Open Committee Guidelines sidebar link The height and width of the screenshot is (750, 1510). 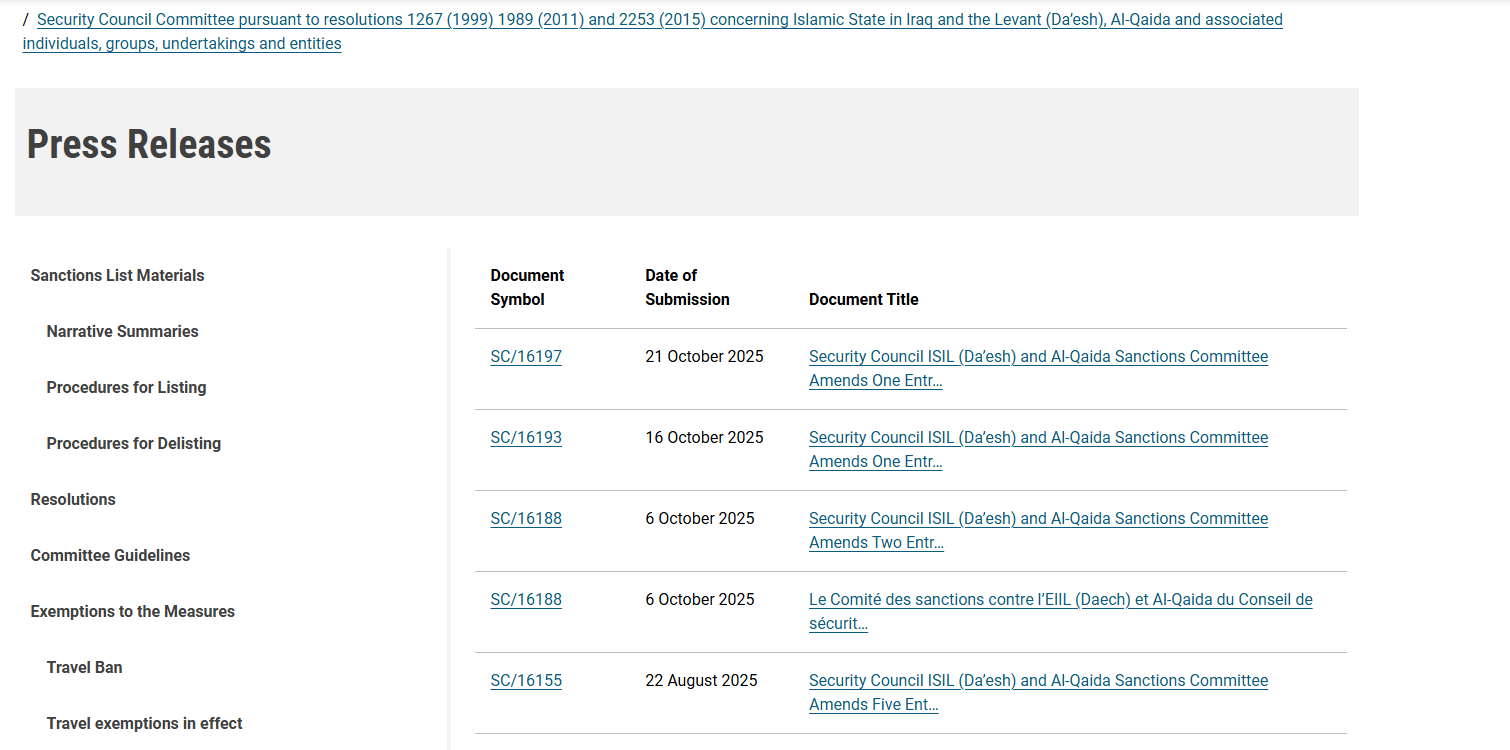tap(110, 556)
